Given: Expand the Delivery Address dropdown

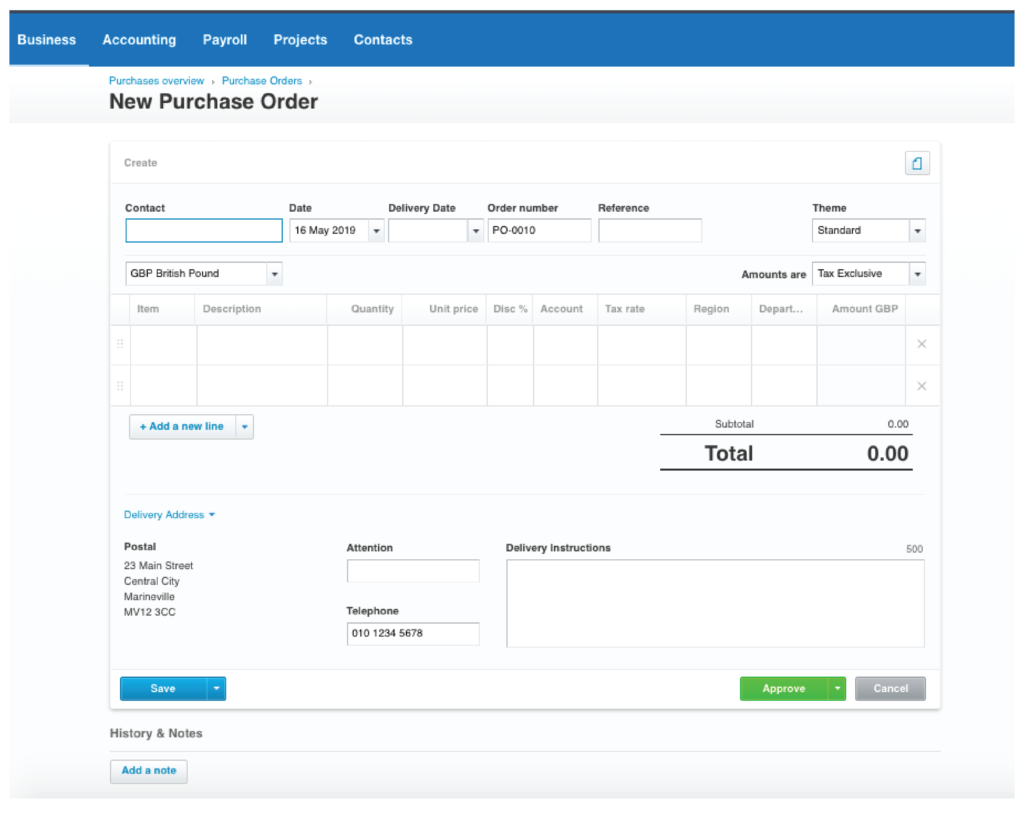Looking at the screenshot, I should (x=169, y=514).
